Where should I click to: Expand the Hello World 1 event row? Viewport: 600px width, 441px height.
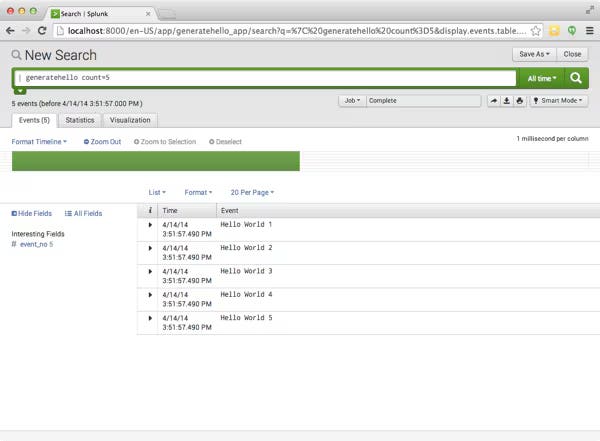[150, 225]
